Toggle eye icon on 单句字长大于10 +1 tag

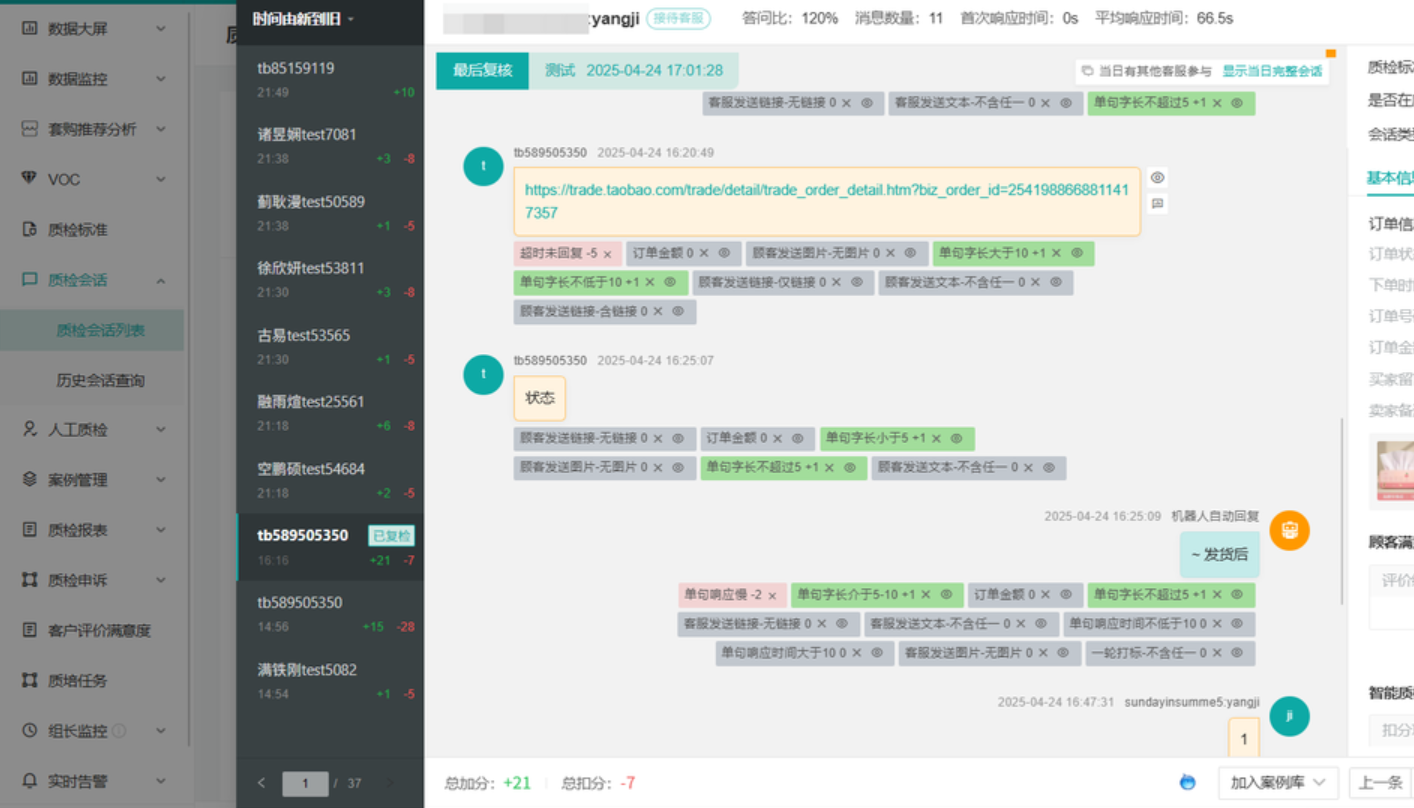pos(1077,254)
